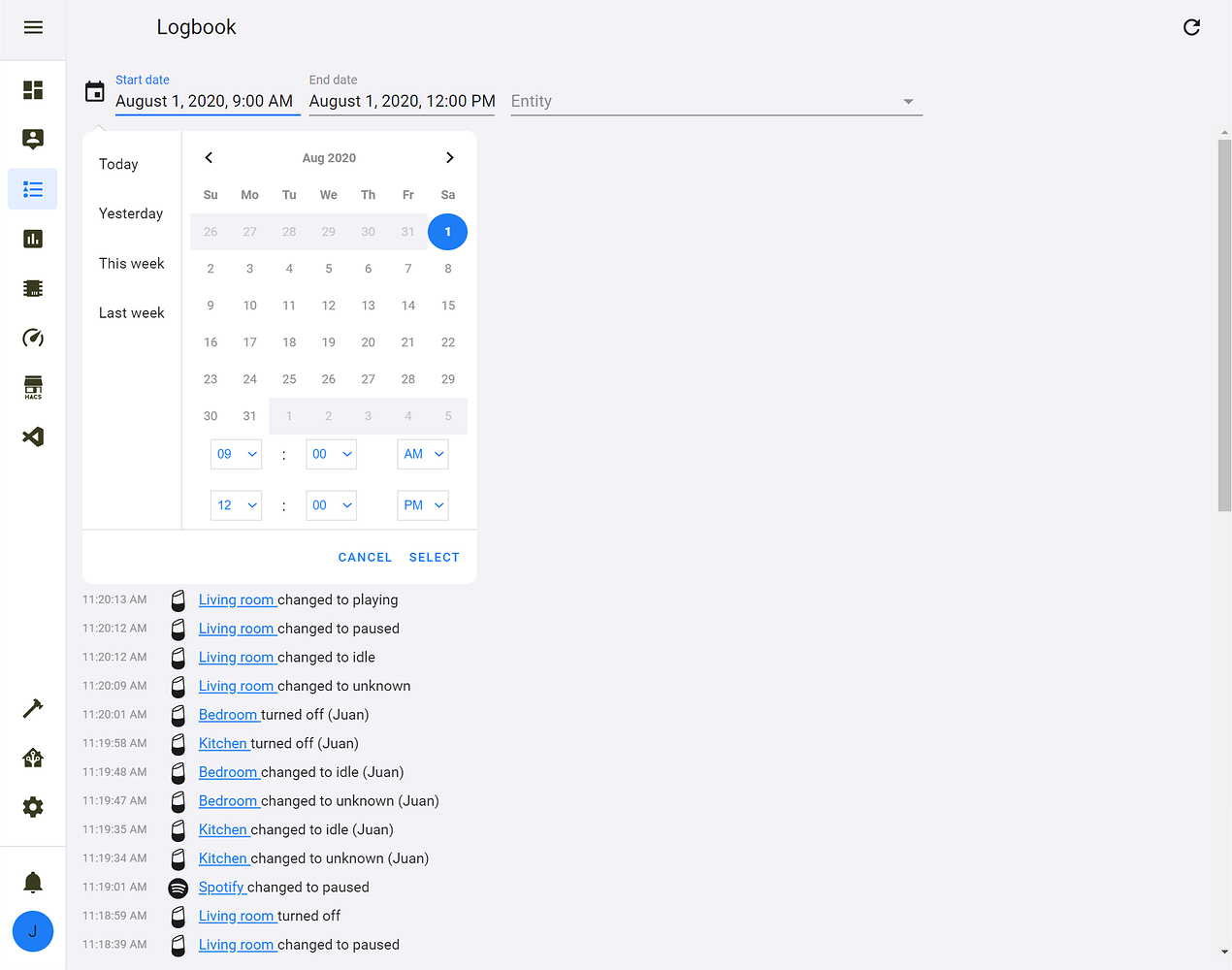The image size is (1232, 970).
Task: Open the People panel in the sidebar
Action: click(x=32, y=139)
